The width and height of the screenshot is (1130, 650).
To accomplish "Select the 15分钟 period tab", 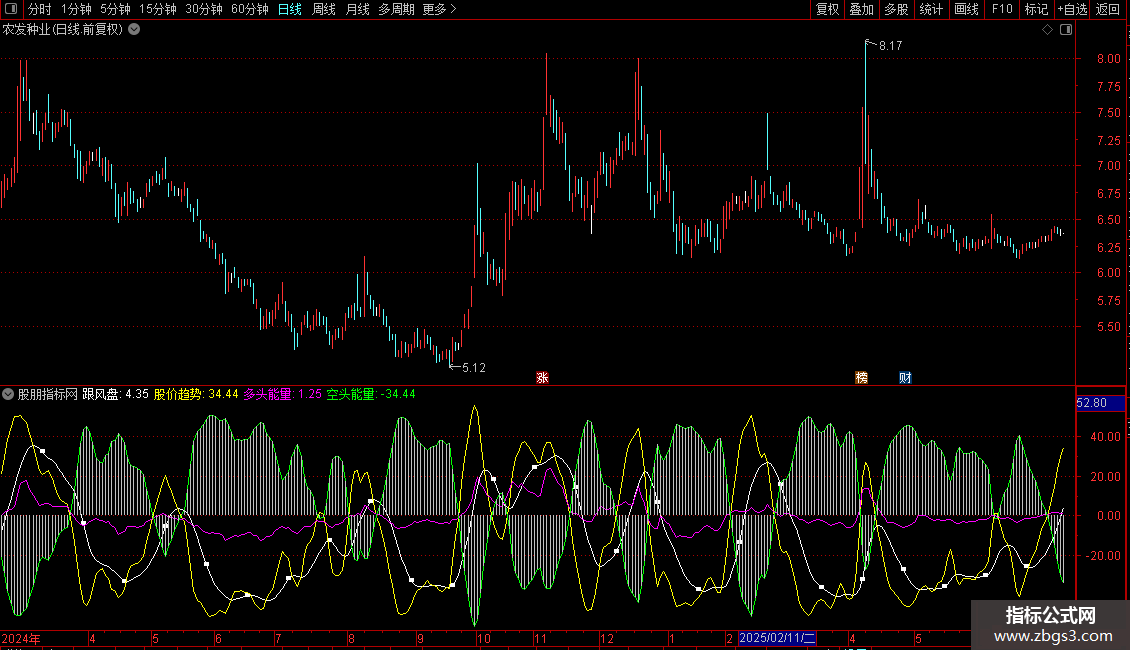I will point(157,9).
